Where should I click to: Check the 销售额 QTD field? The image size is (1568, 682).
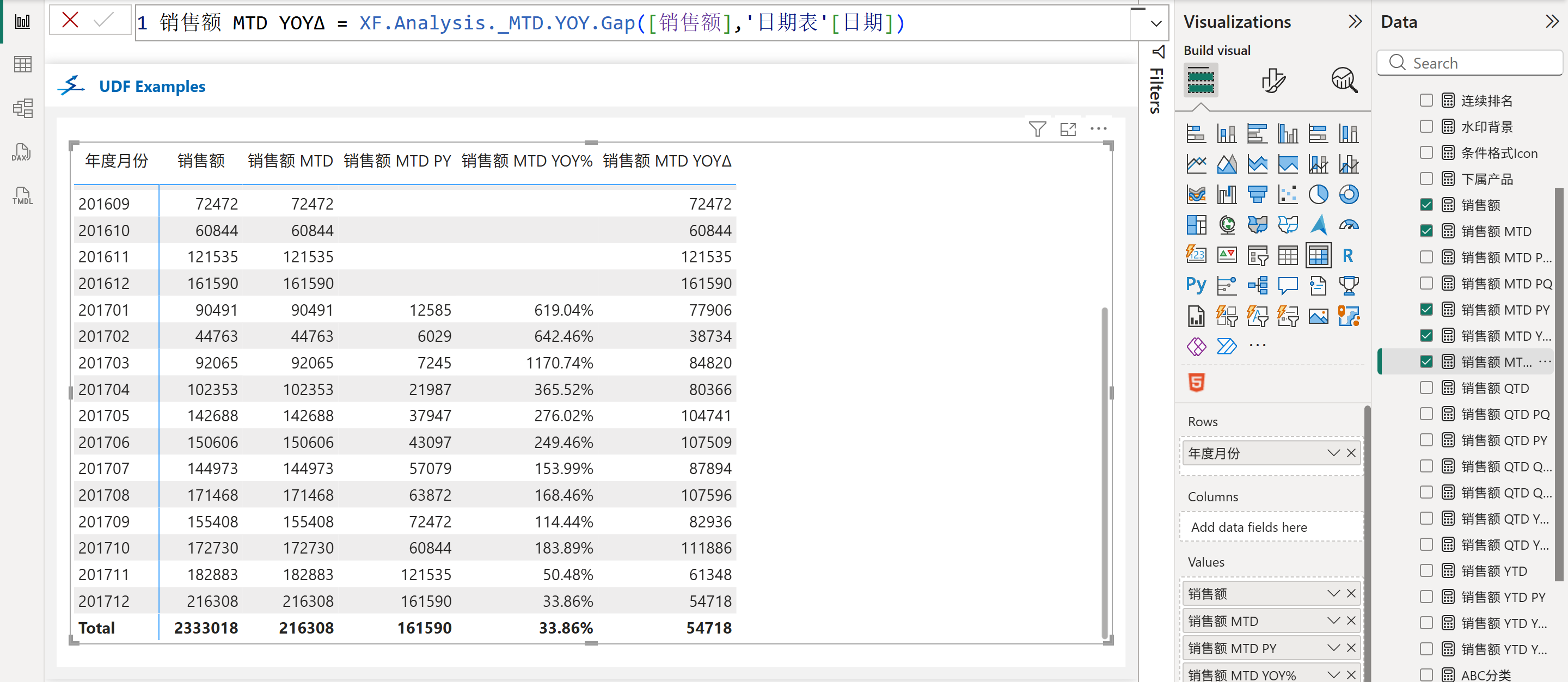(1426, 388)
